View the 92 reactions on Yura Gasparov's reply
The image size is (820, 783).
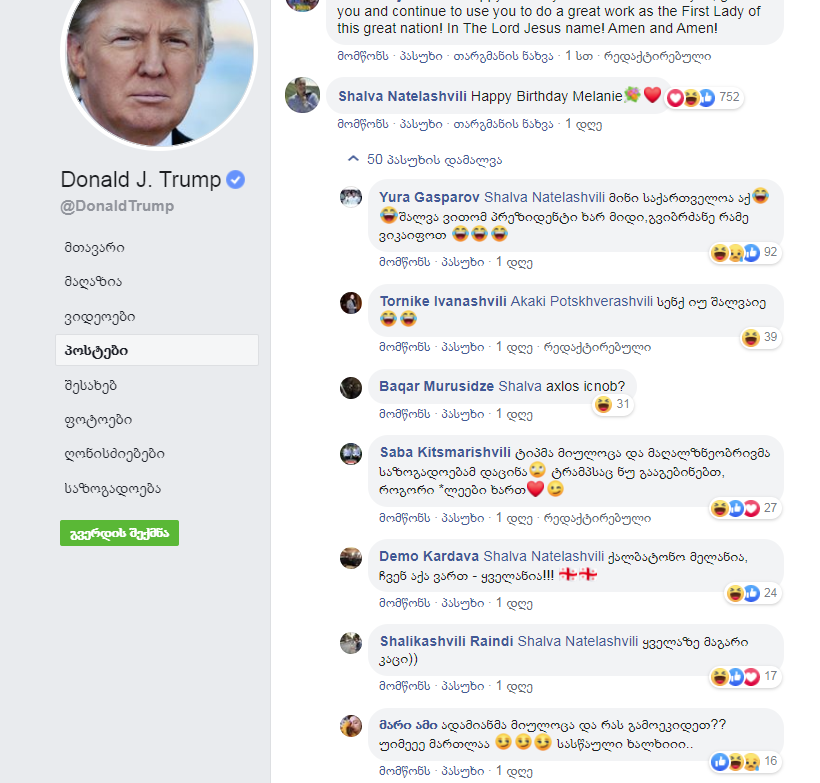coord(745,253)
